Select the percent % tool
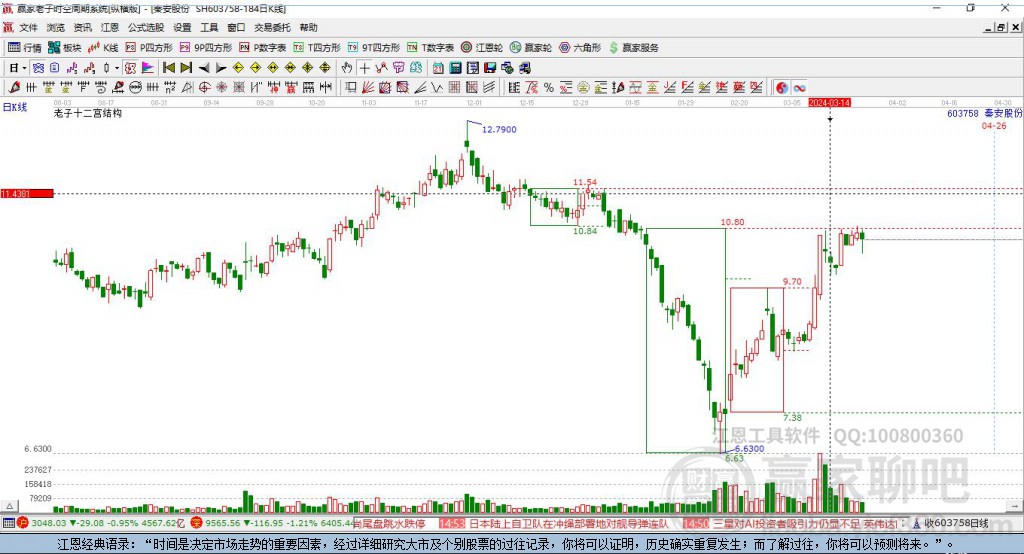 click(x=549, y=88)
